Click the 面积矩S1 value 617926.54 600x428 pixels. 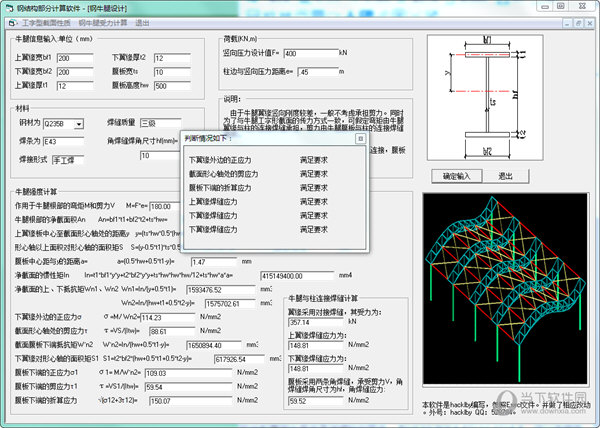(x=239, y=359)
